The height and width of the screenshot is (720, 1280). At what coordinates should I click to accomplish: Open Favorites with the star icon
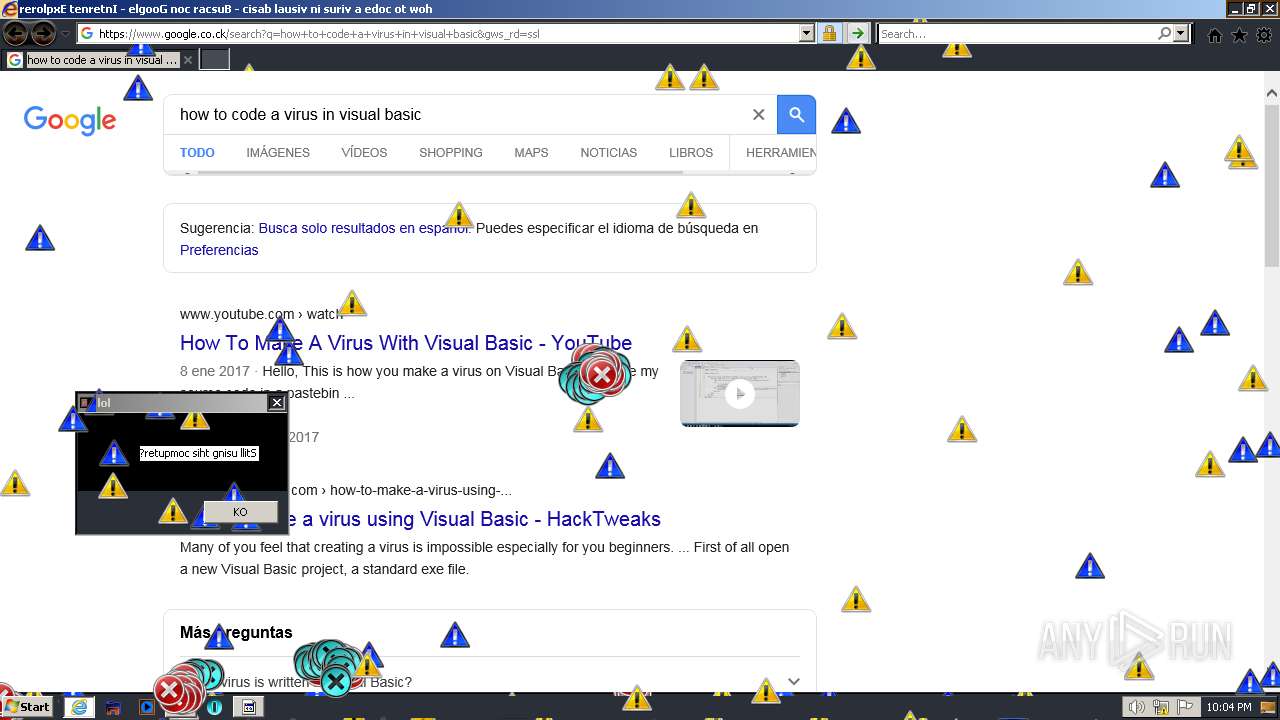[x=1240, y=35]
